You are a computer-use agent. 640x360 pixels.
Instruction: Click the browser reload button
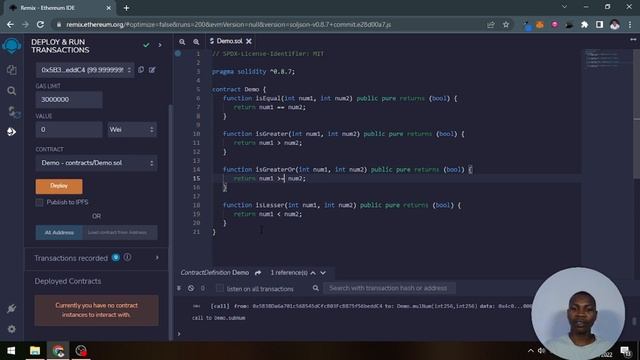(x=40, y=24)
